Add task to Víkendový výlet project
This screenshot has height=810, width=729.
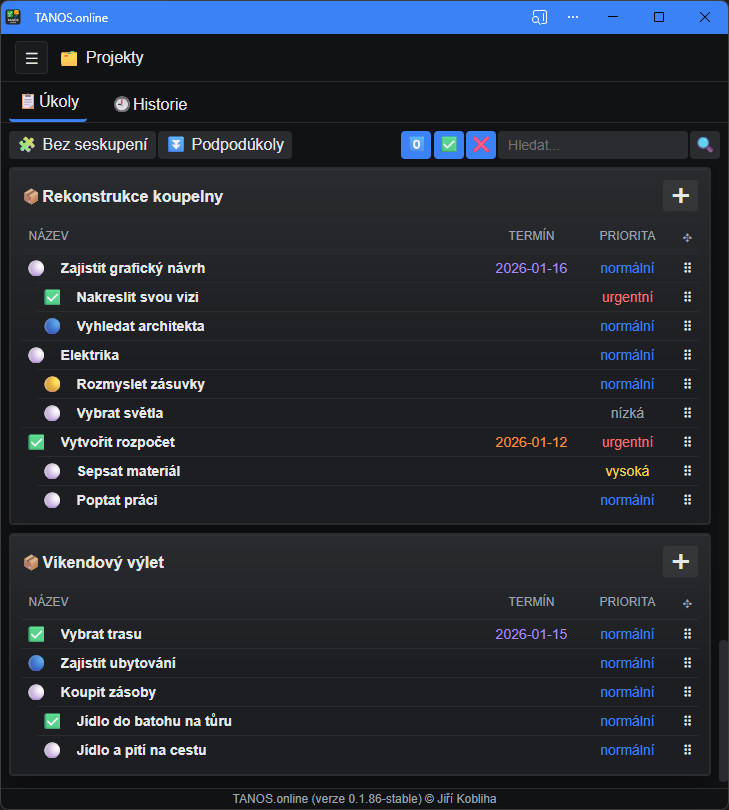pos(680,562)
